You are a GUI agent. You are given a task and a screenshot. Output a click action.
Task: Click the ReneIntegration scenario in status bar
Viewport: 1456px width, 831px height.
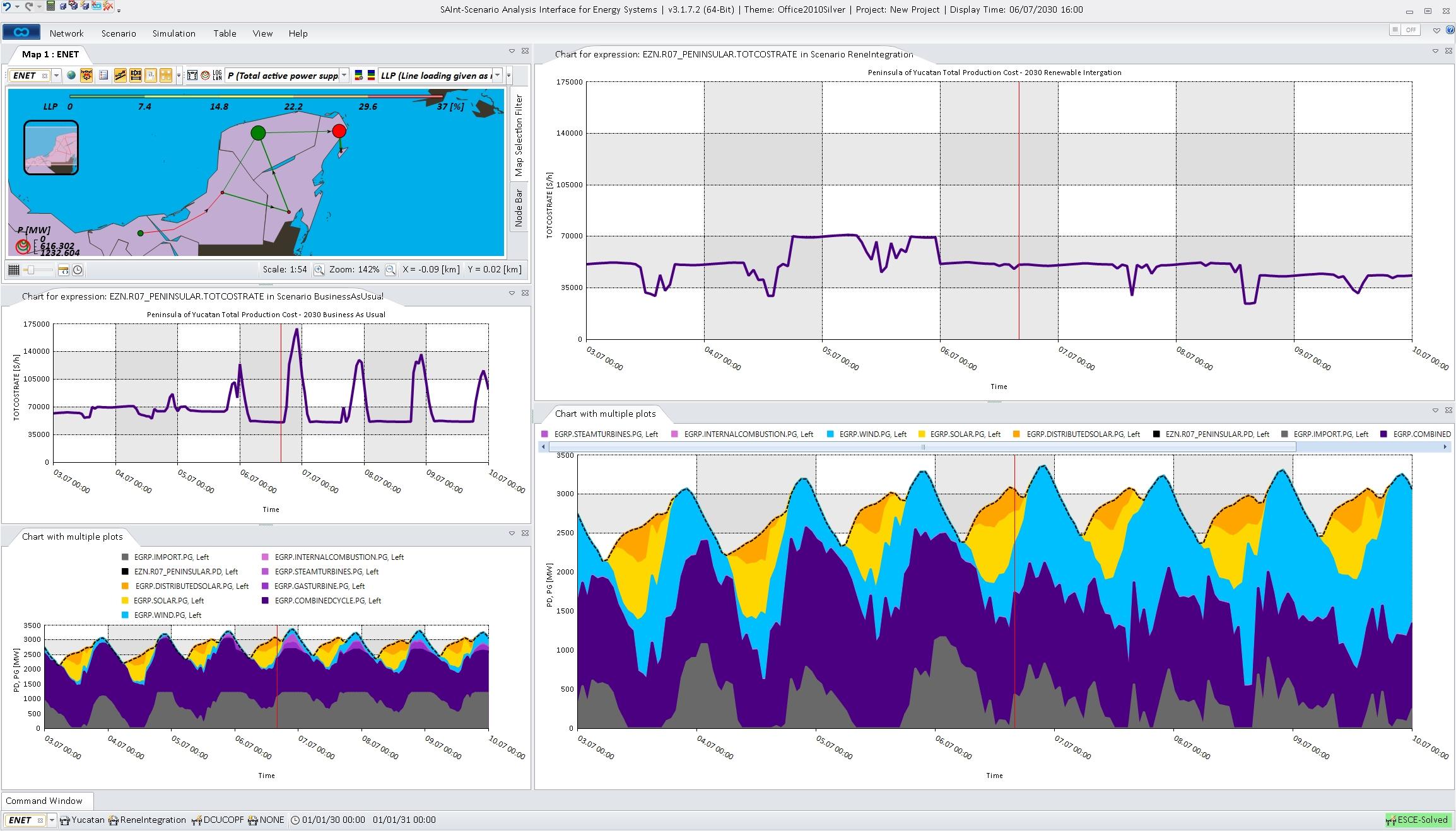pos(152,820)
